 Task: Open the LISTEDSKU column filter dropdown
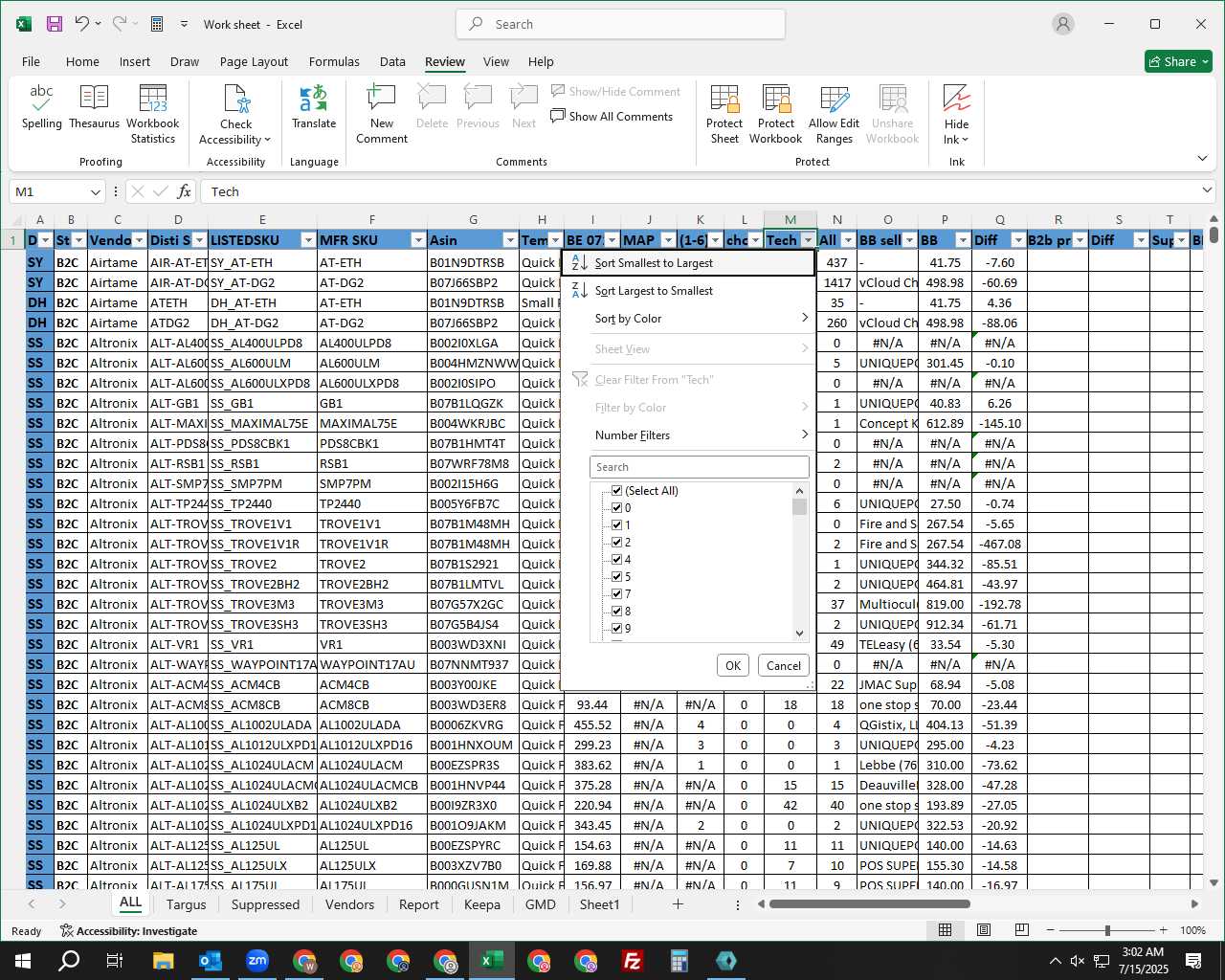(308, 240)
